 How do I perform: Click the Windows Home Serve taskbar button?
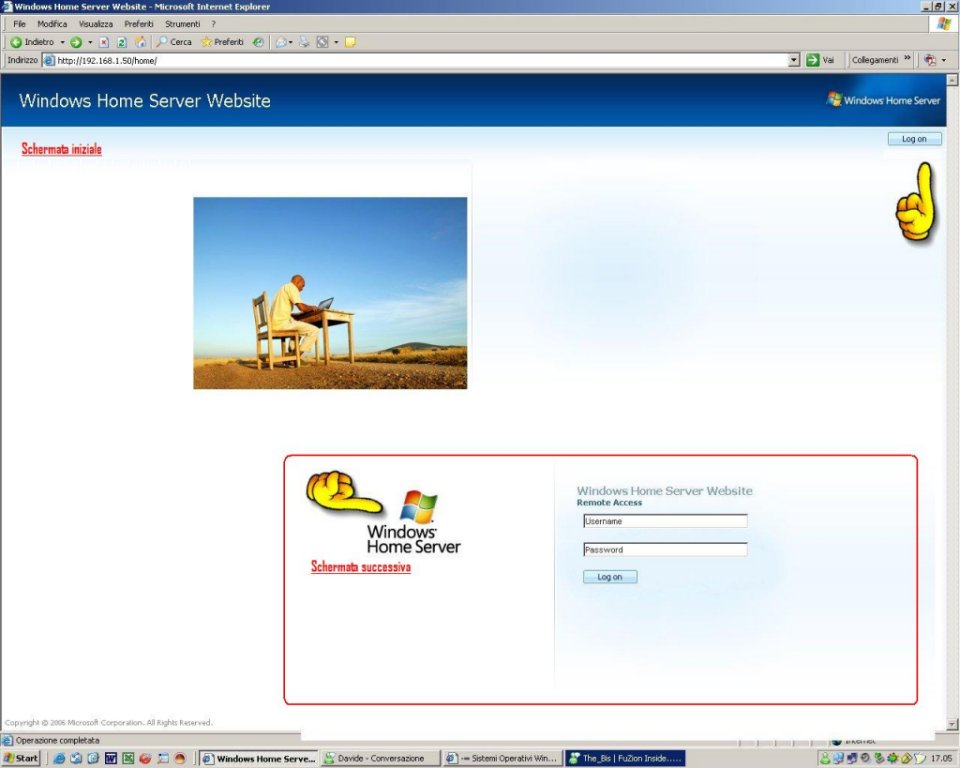coord(259,758)
